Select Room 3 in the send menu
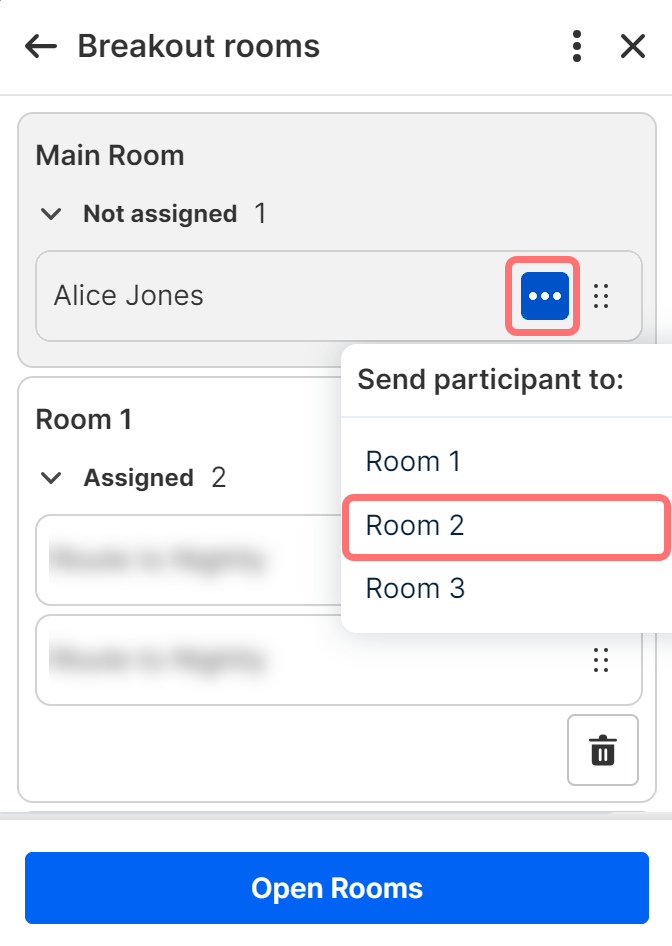 point(415,589)
